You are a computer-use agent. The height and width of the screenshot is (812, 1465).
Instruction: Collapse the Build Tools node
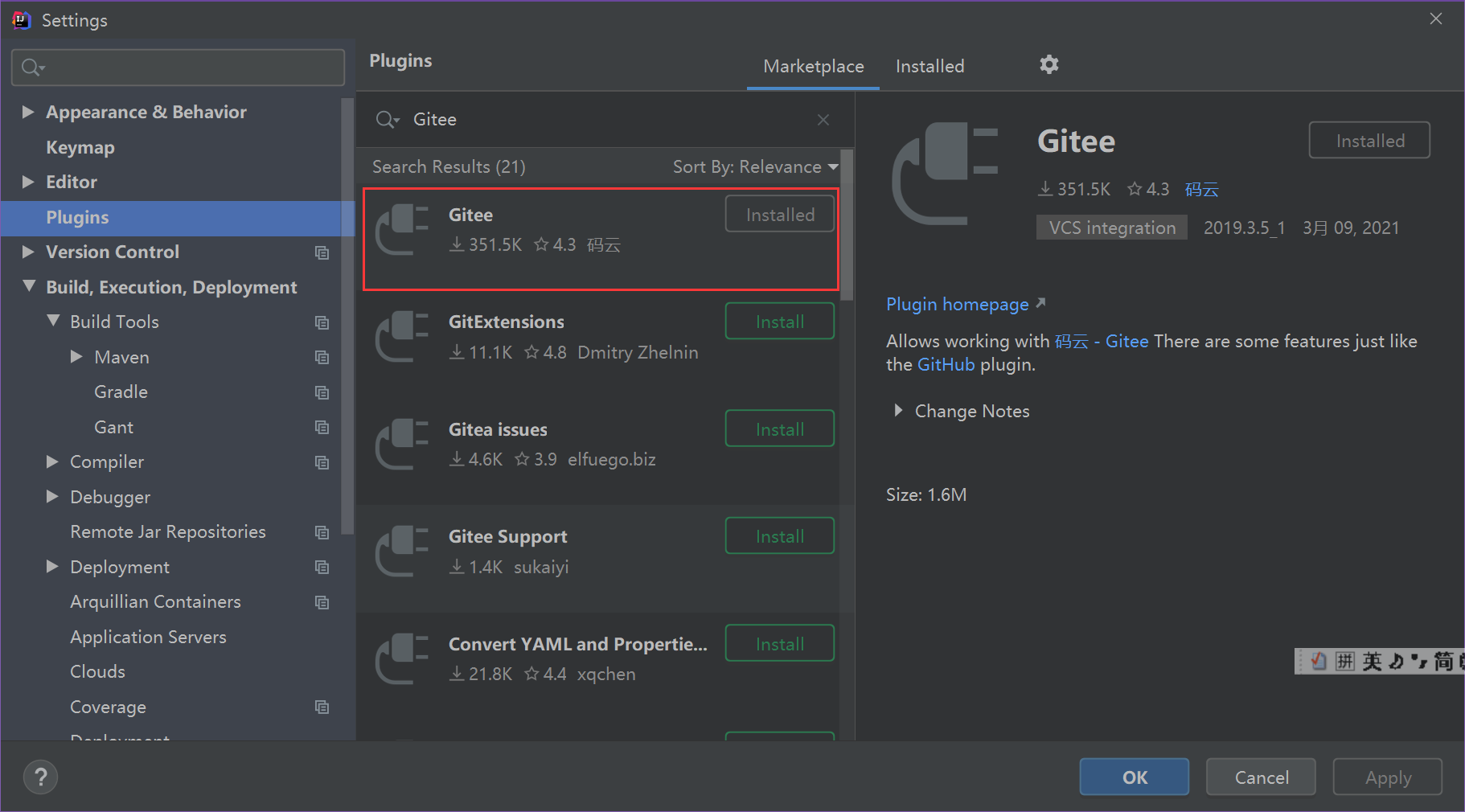[53, 321]
